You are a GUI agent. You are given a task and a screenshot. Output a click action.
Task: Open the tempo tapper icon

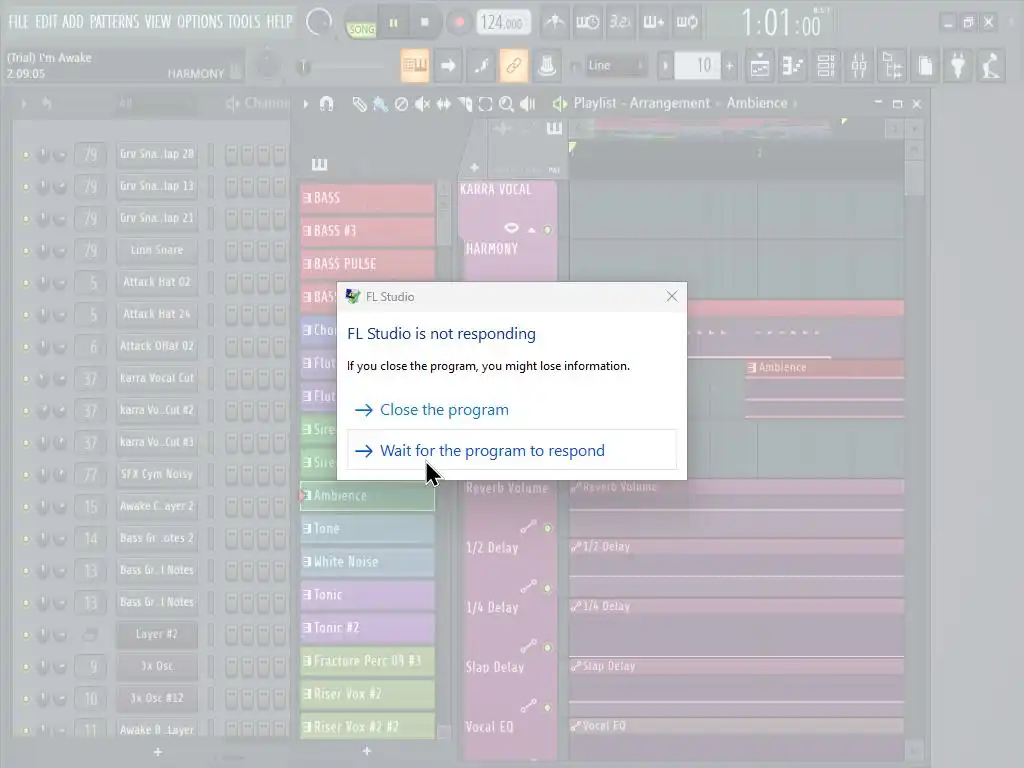click(x=991, y=65)
